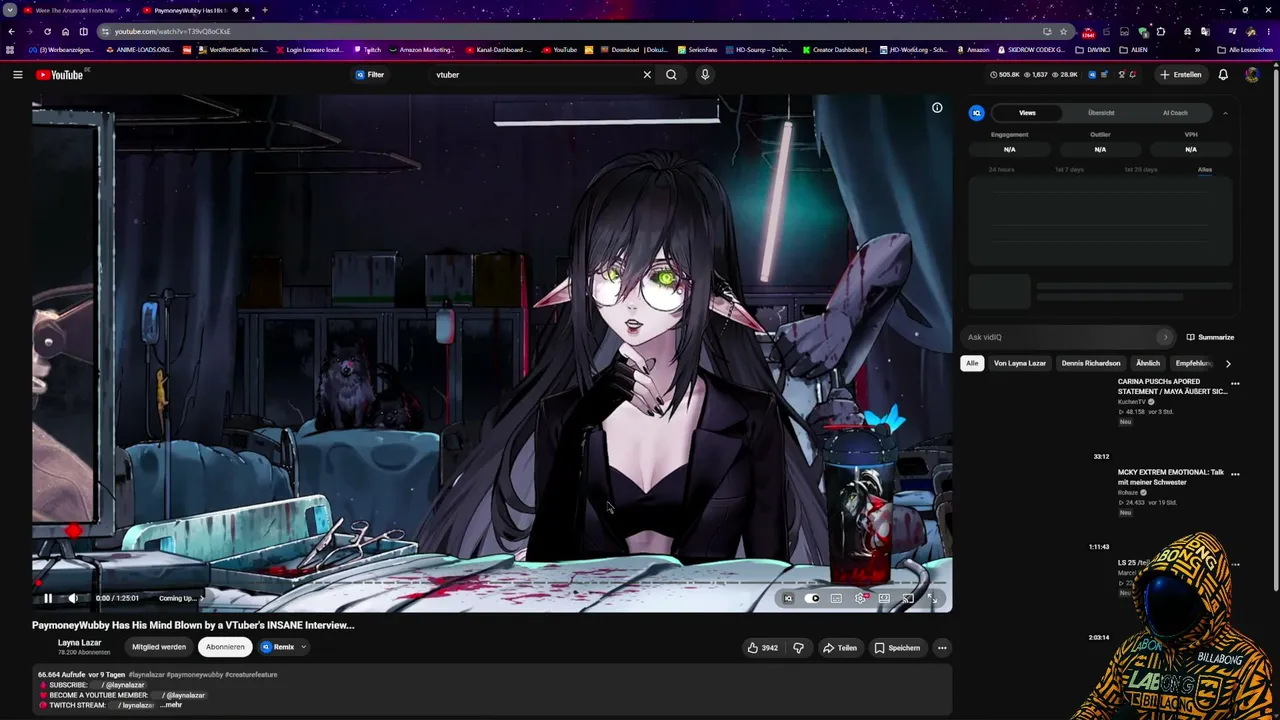Toggle subtitles in the player
The width and height of the screenshot is (1280, 720).
[x=836, y=598]
